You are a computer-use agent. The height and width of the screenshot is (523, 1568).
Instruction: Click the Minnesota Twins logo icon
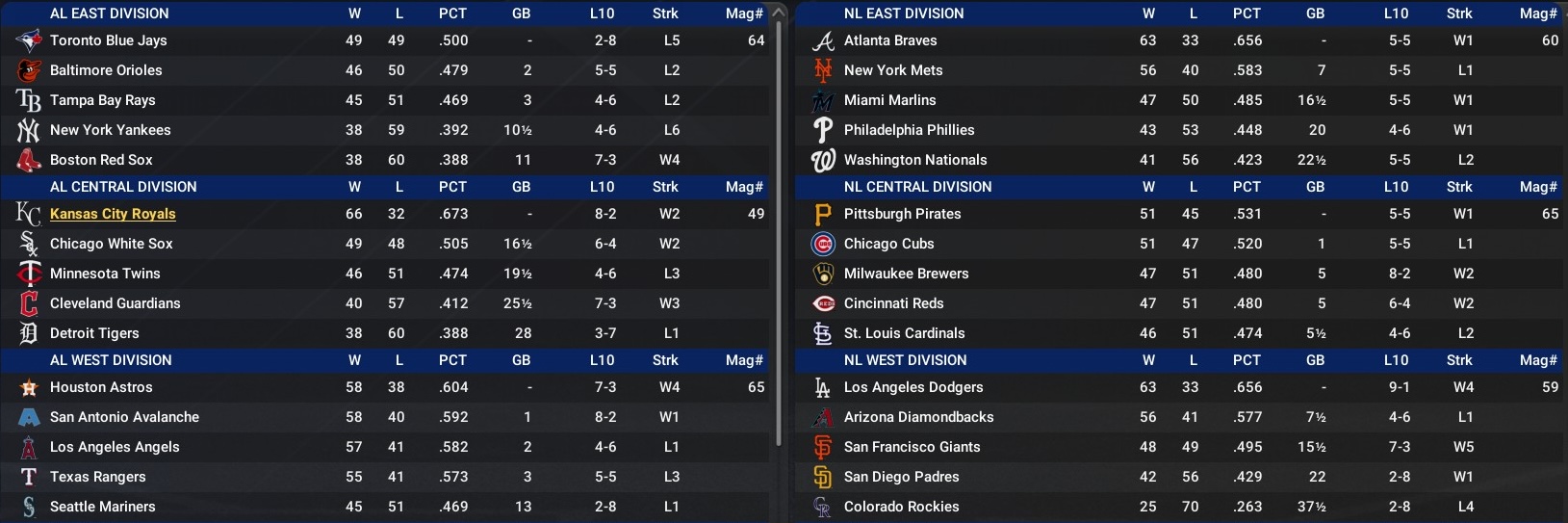pos(29,274)
